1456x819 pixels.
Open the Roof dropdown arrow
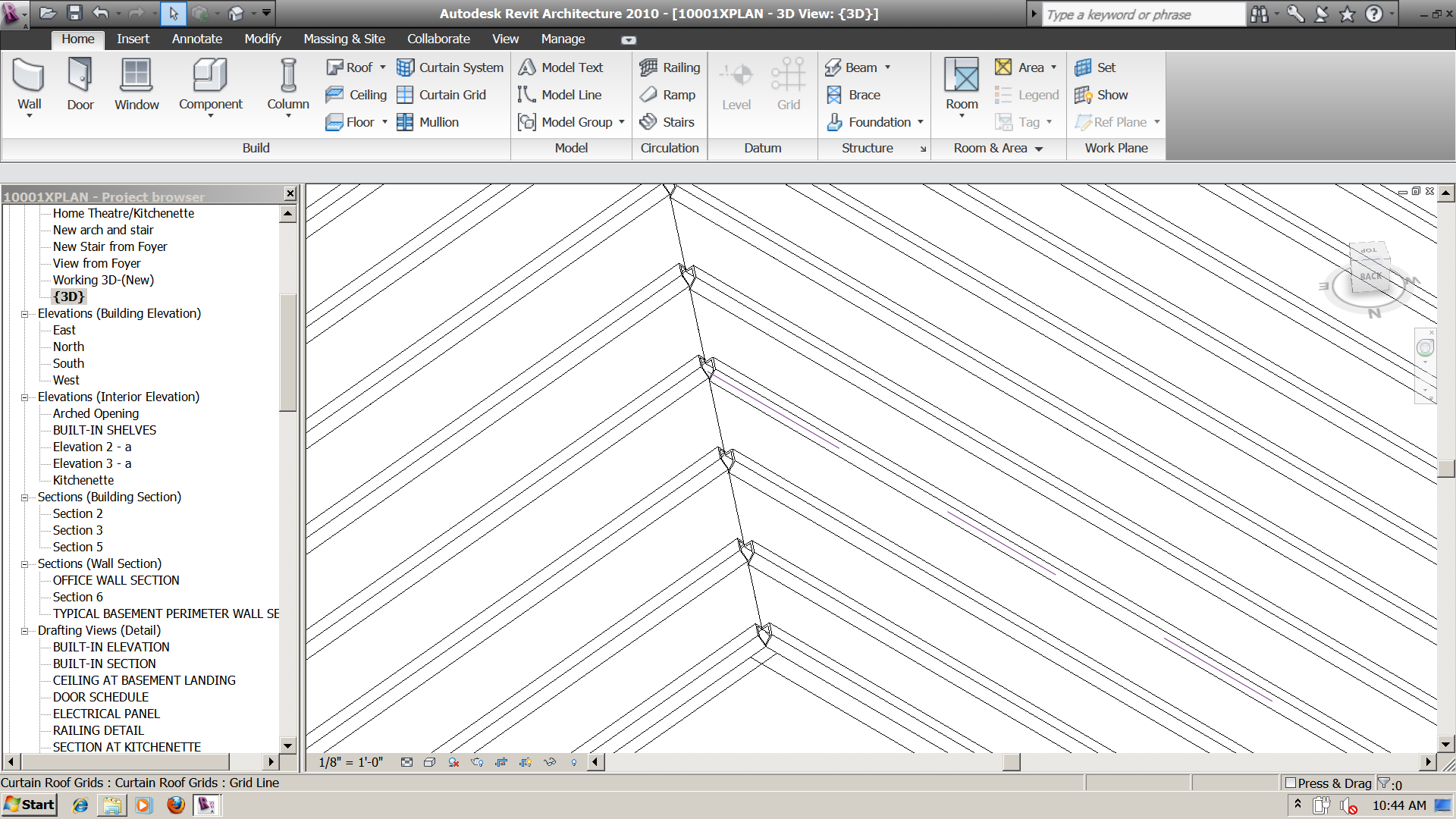click(383, 67)
